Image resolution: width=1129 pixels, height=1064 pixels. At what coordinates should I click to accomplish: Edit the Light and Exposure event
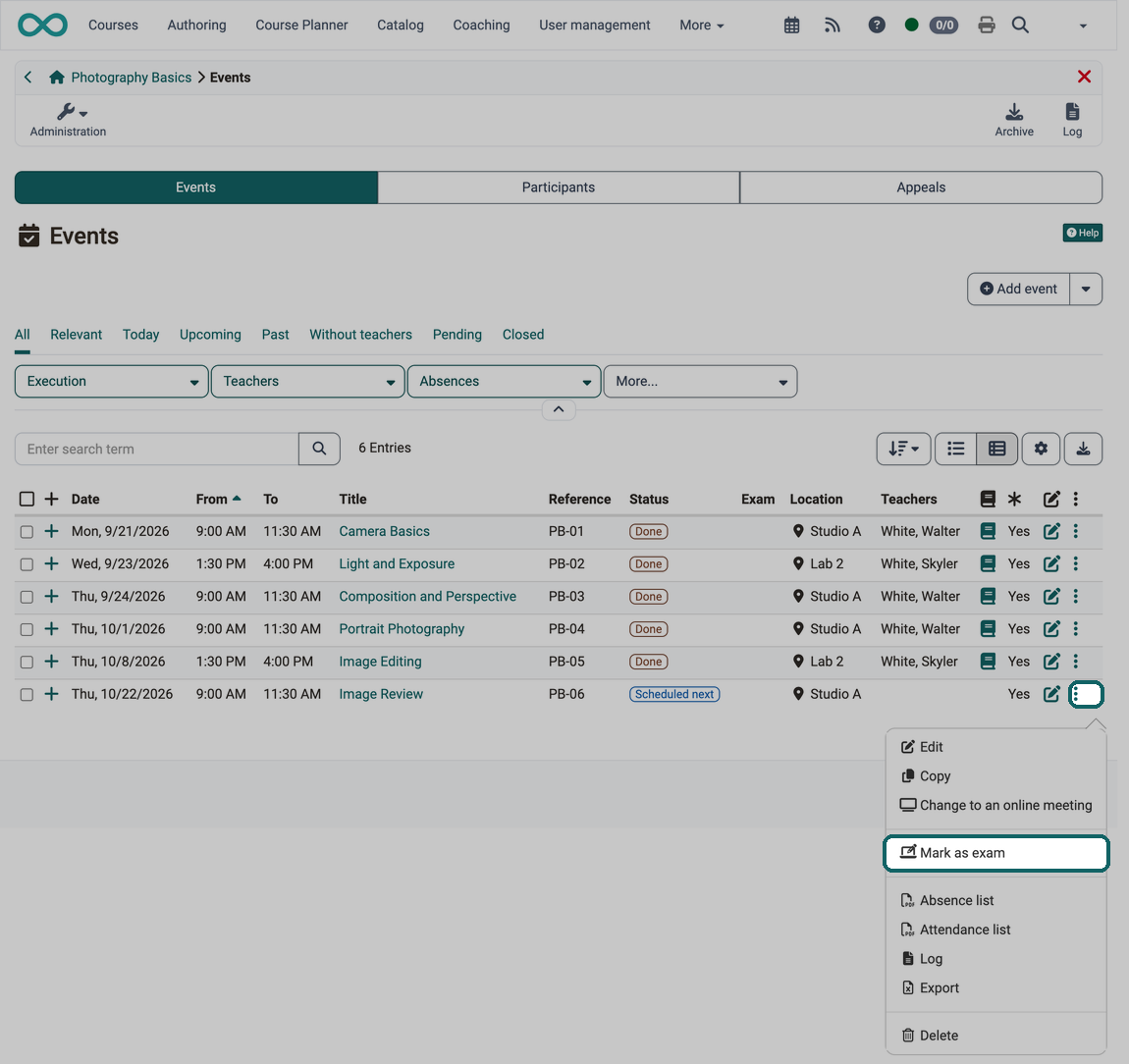pos(1051,563)
